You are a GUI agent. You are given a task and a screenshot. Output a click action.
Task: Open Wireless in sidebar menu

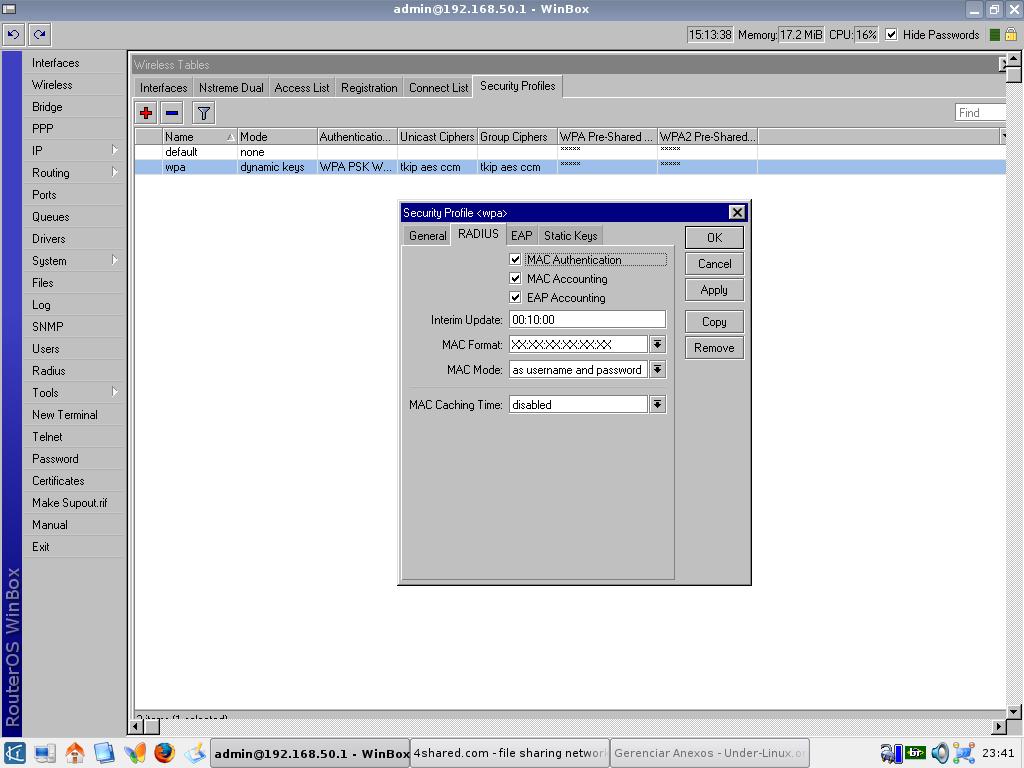coord(52,85)
